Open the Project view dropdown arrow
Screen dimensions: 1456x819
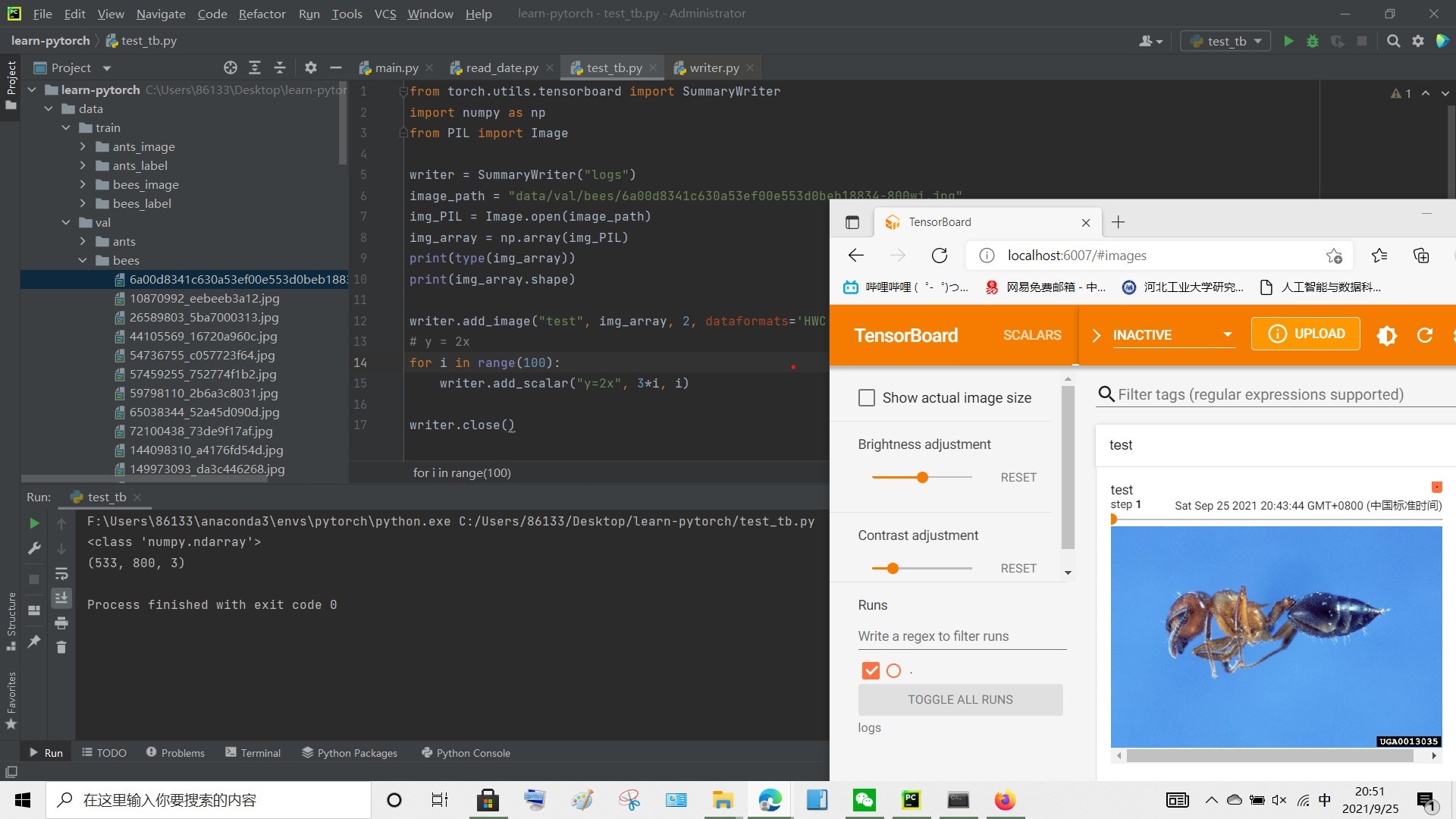[x=106, y=67]
